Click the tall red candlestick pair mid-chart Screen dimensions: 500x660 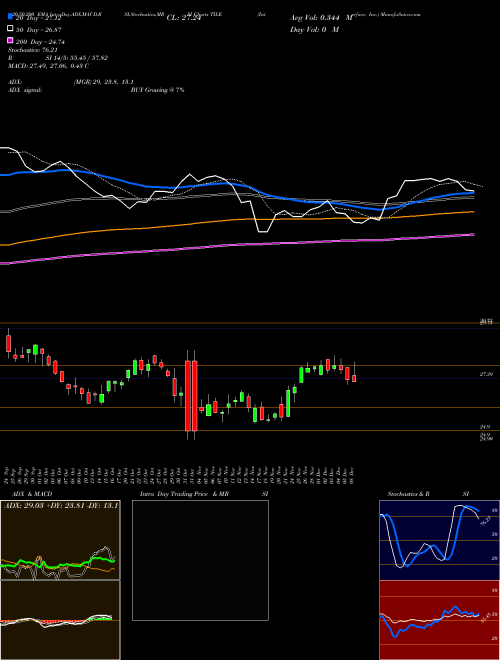pyautogui.click(x=191, y=396)
